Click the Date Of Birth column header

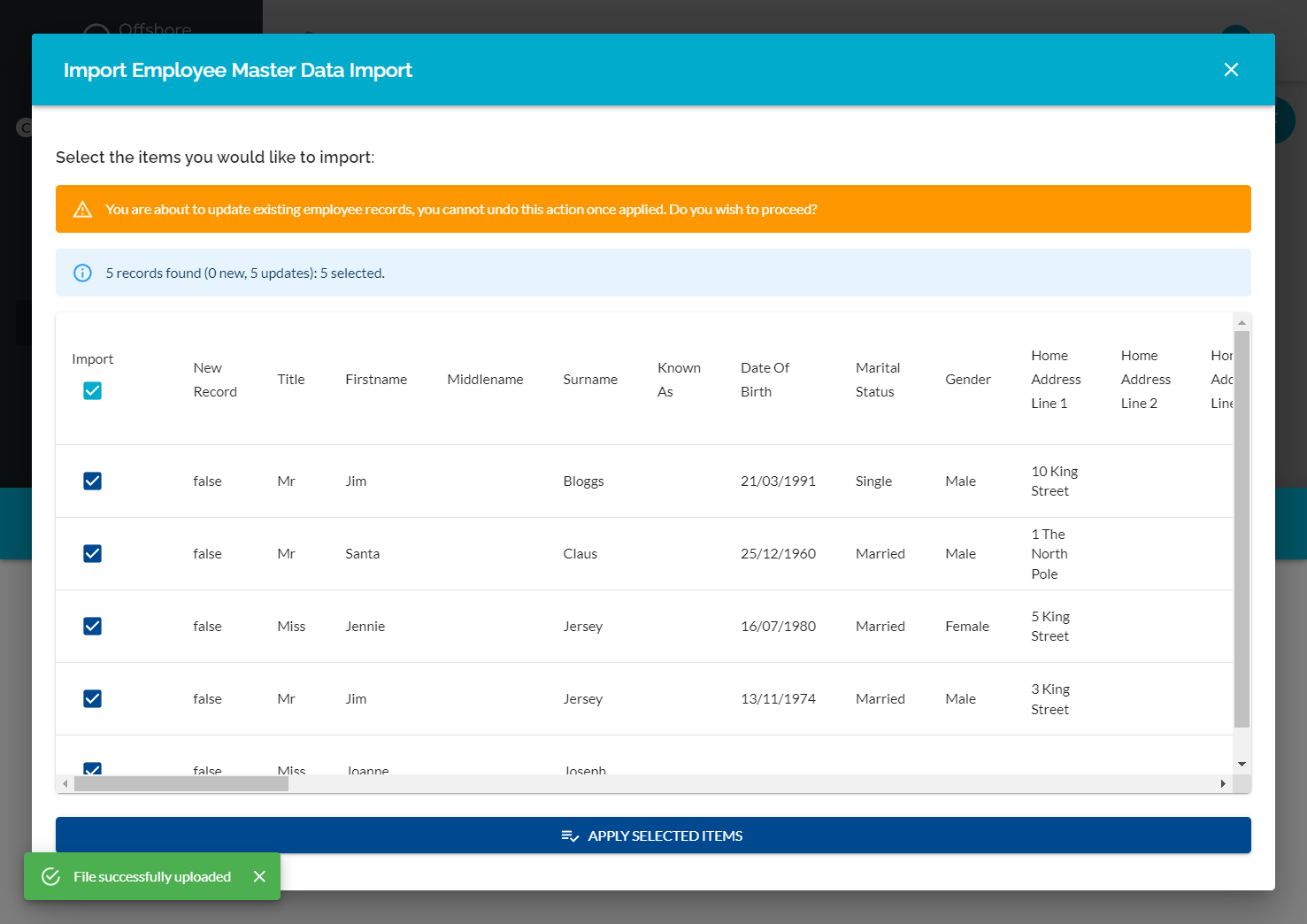765,380
